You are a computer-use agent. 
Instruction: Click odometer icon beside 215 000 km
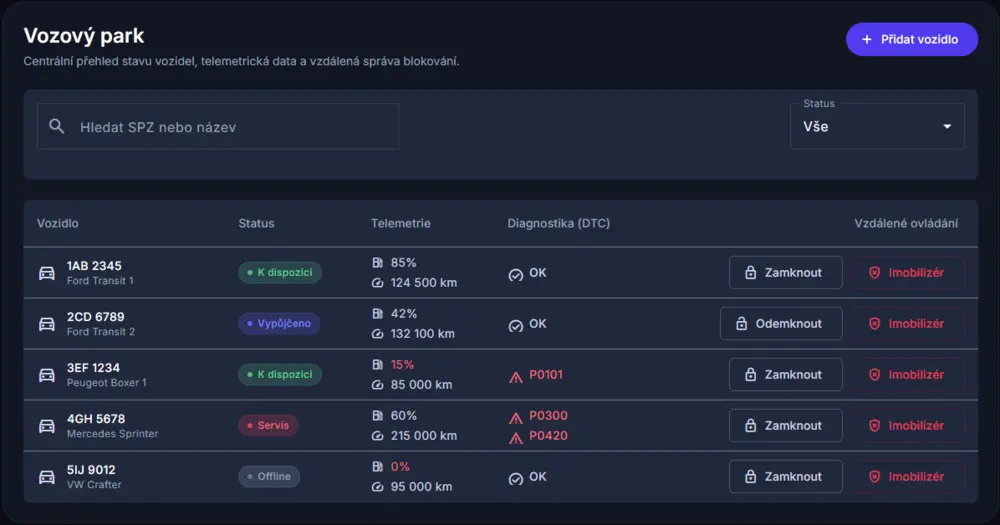(378, 436)
